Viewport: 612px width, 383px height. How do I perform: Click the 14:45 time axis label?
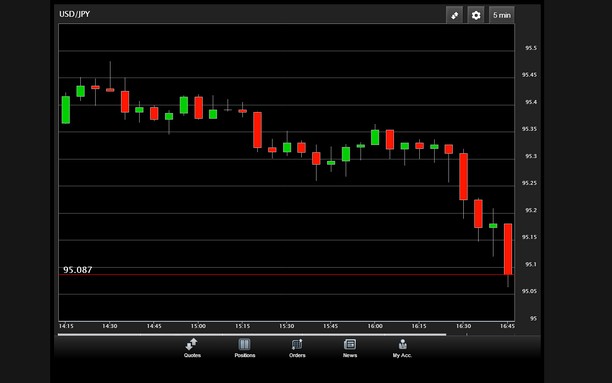[x=154, y=326]
